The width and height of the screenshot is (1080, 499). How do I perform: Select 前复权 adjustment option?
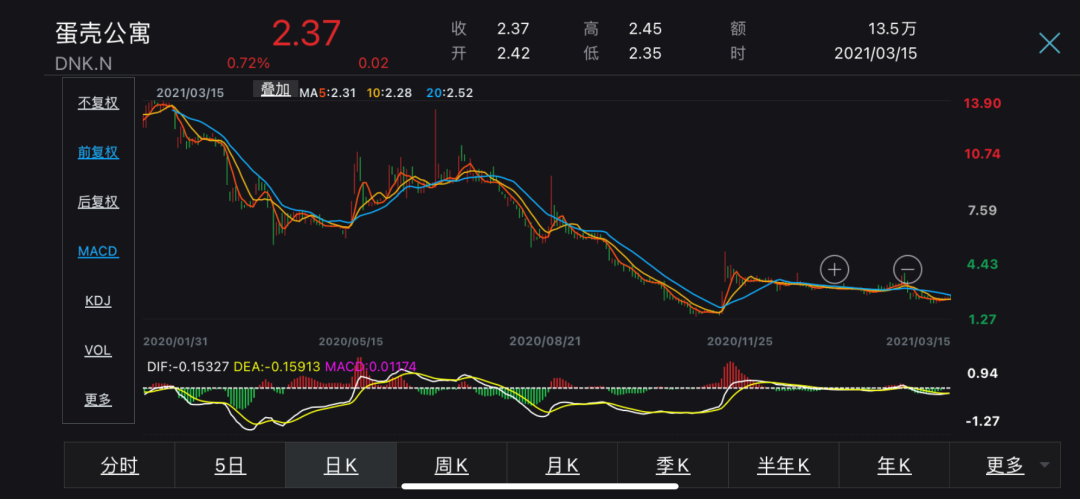tap(98, 153)
